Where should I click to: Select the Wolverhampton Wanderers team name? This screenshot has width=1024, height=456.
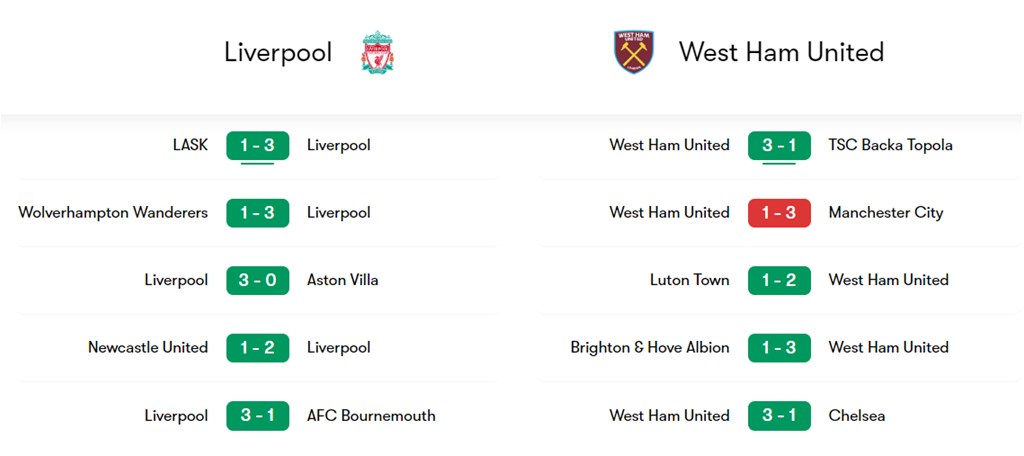[113, 213]
